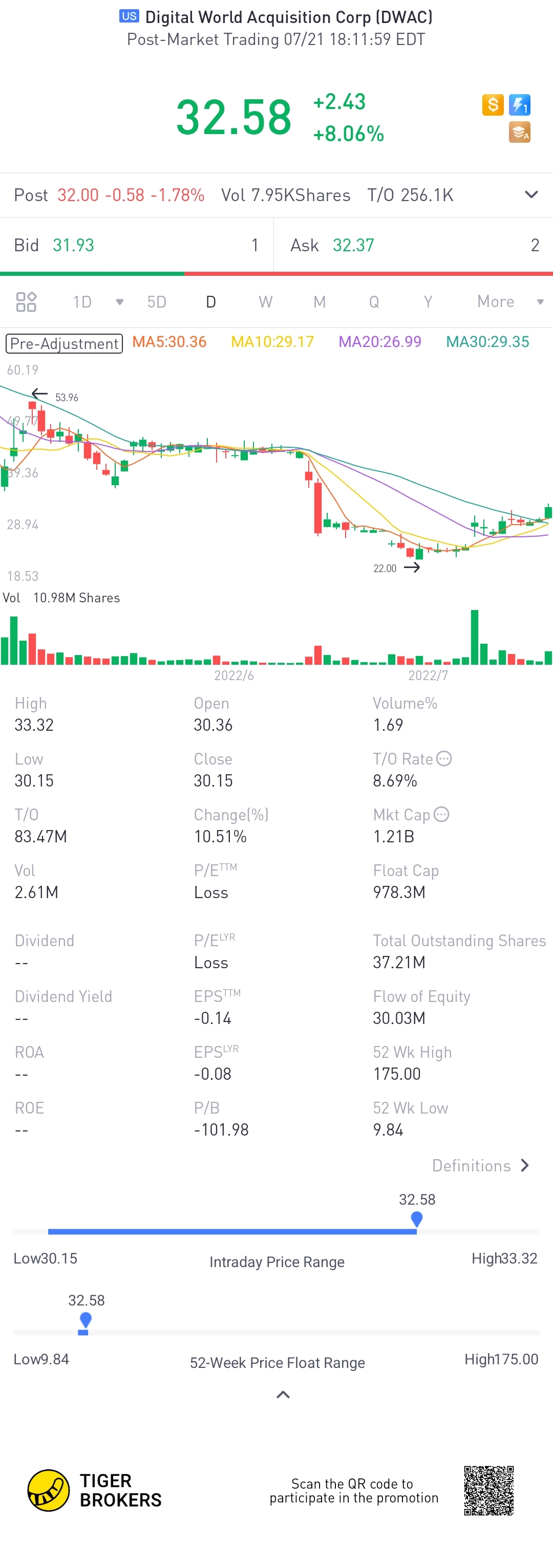Tap the 2022/7 date axis label
The width and height of the screenshot is (553, 1568).
coord(428,676)
